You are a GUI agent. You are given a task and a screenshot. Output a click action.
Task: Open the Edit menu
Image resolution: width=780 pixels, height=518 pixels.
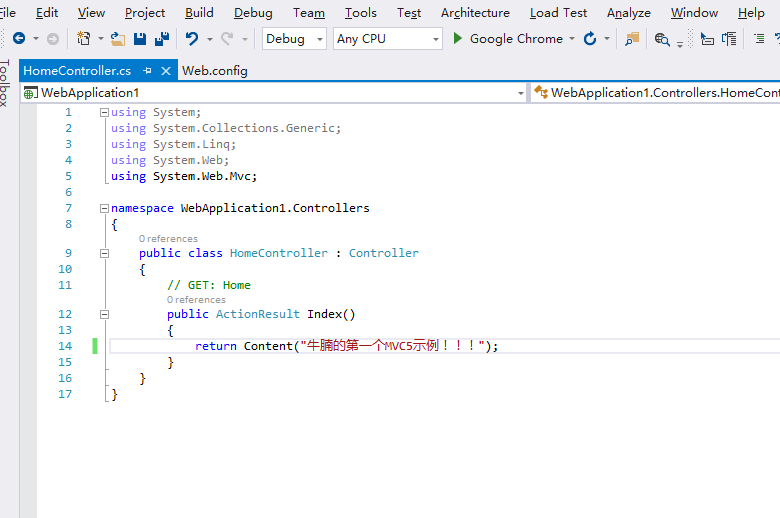click(47, 12)
